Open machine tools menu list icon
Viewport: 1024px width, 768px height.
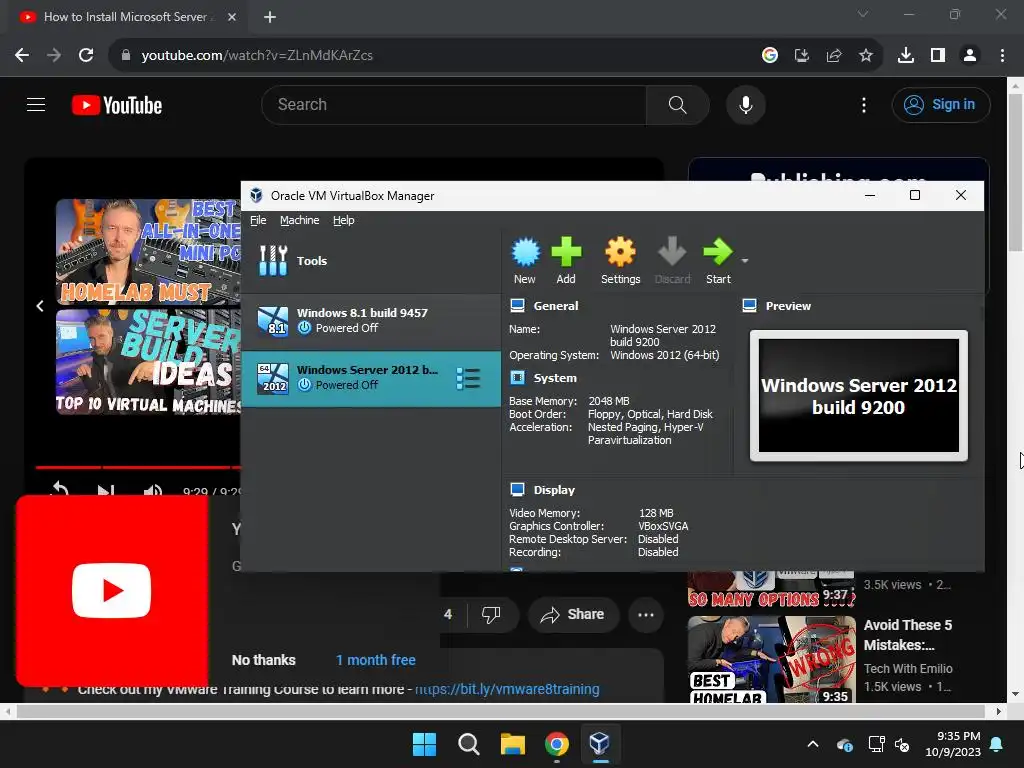468,378
